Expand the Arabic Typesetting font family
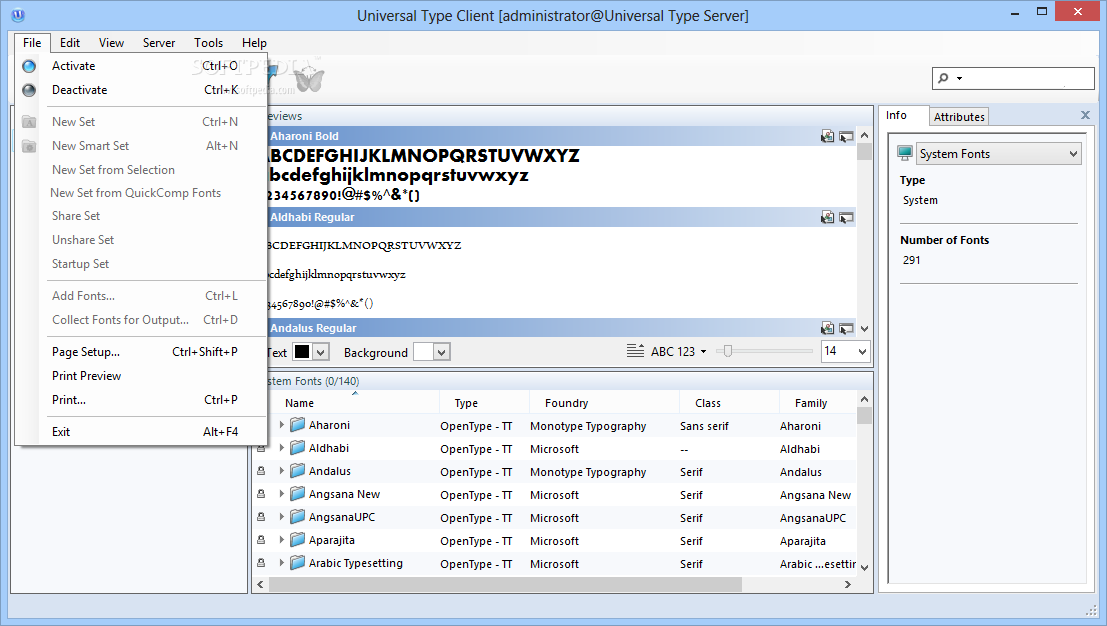1107x626 pixels. click(x=282, y=562)
